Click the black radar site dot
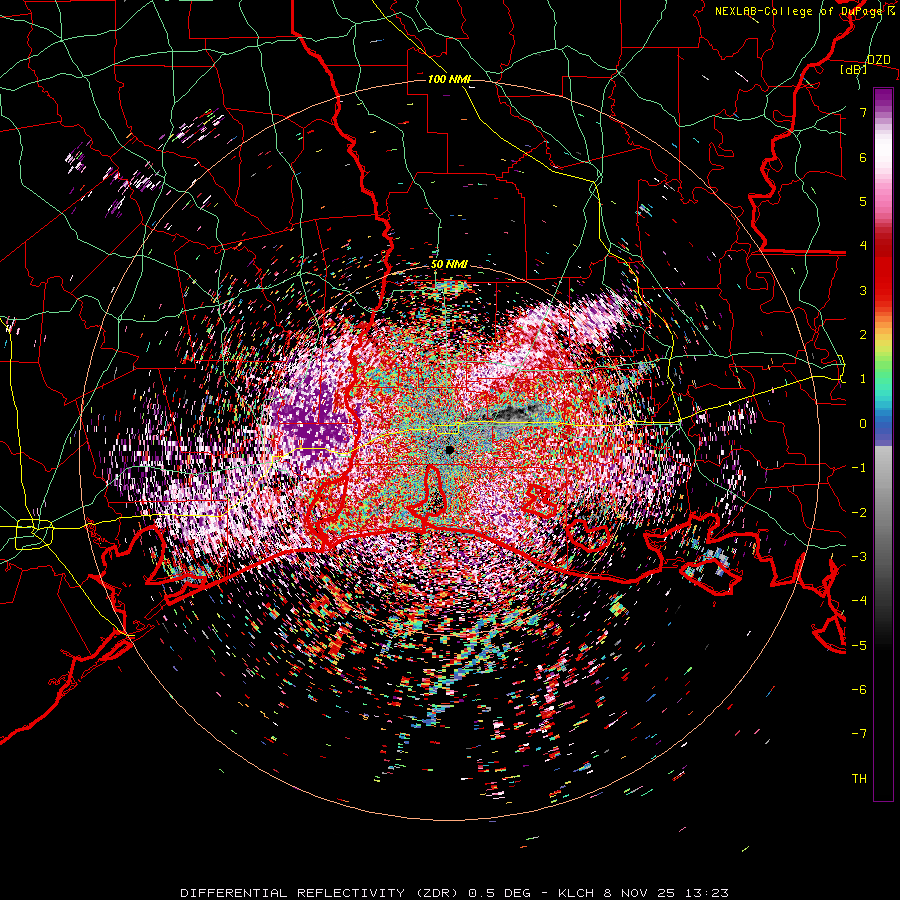This screenshot has height=900, width=900. pyautogui.click(x=449, y=449)
